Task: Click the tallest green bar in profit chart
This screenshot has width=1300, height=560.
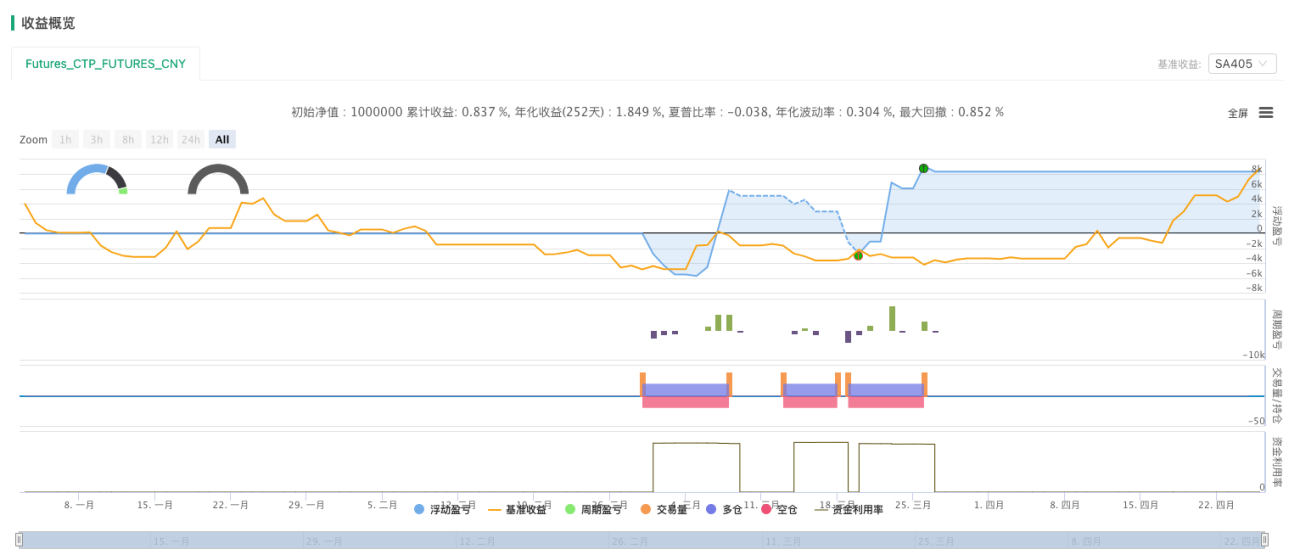Action: (x=892, y=318)
